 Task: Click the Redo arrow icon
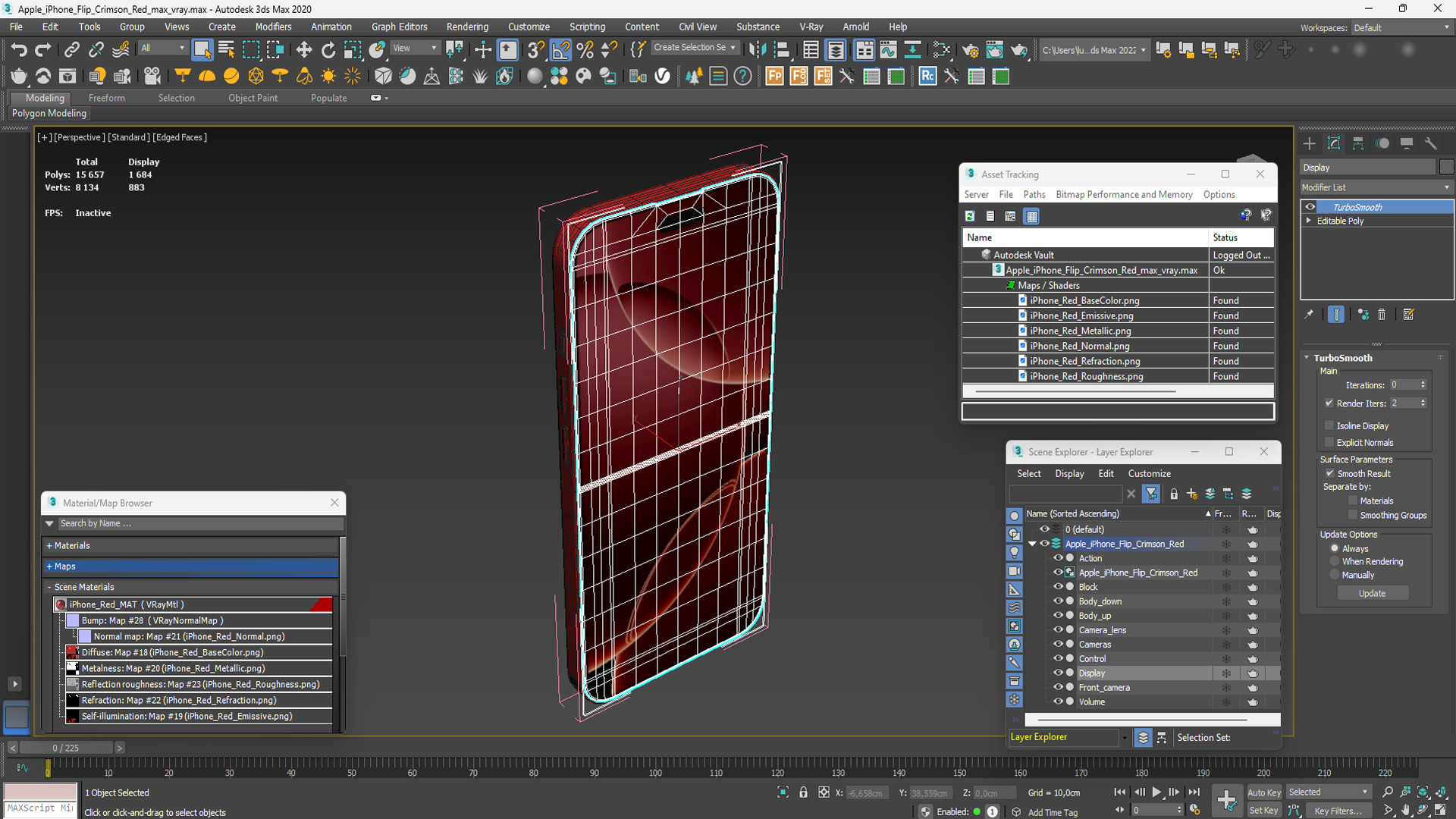[43, 50]
